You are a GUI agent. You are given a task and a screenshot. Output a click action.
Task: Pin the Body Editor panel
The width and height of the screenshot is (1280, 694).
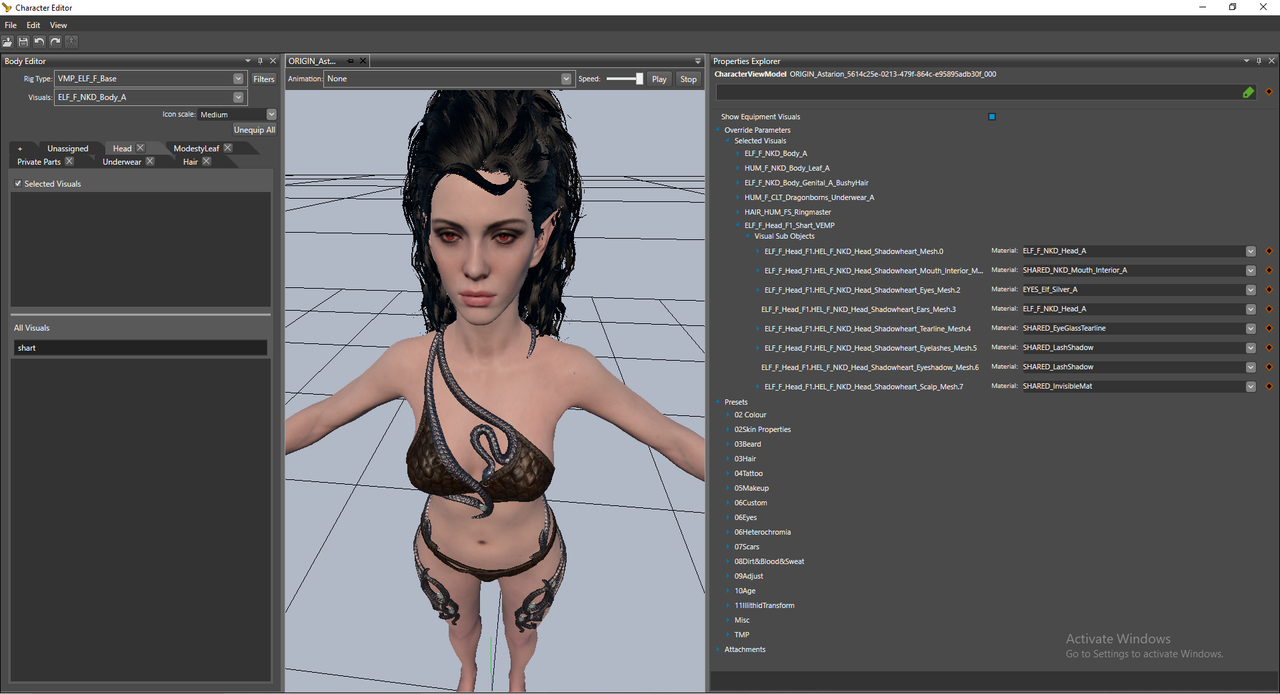click(x=260, y=61)
